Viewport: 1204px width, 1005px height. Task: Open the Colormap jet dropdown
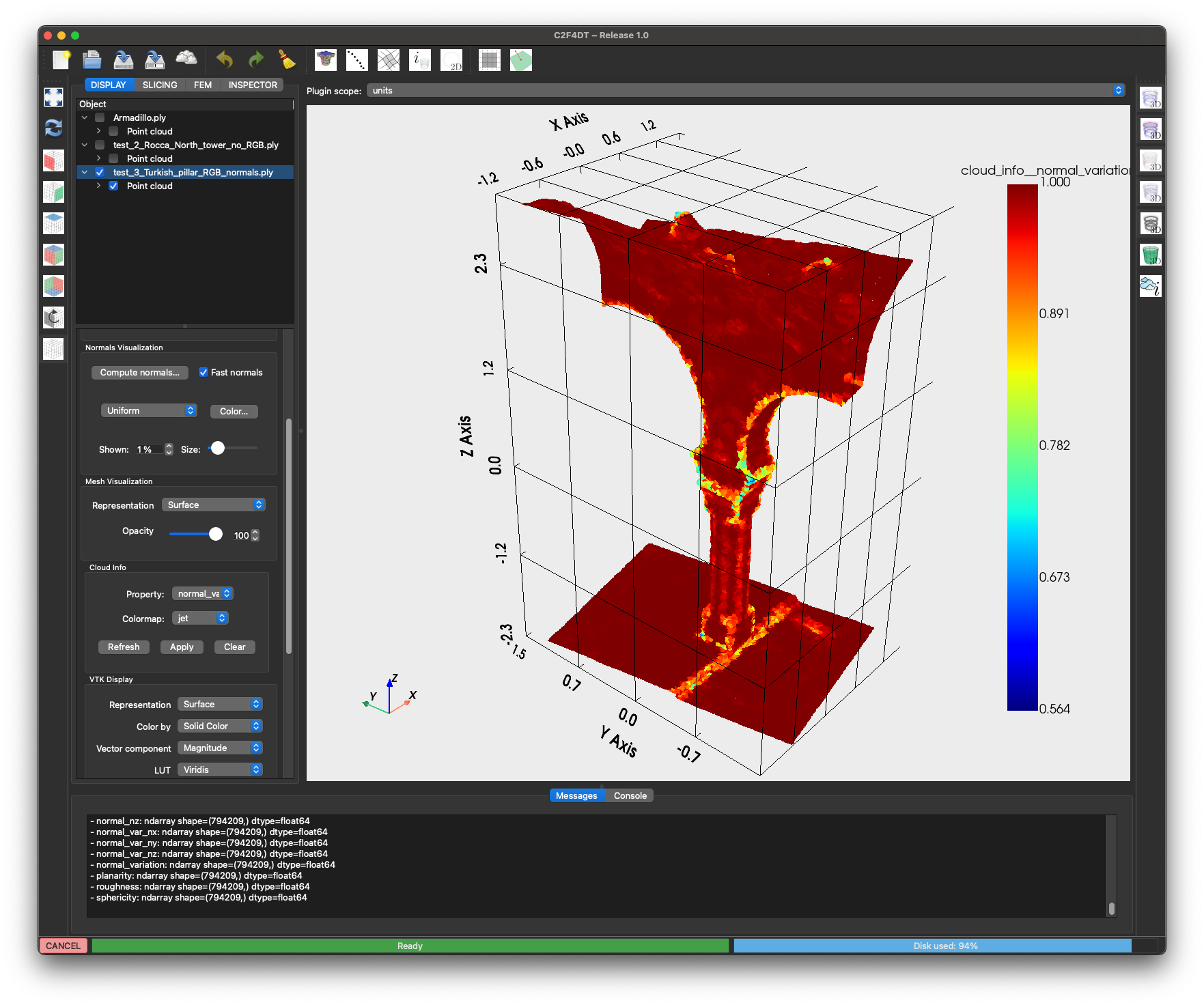(200, 618)
